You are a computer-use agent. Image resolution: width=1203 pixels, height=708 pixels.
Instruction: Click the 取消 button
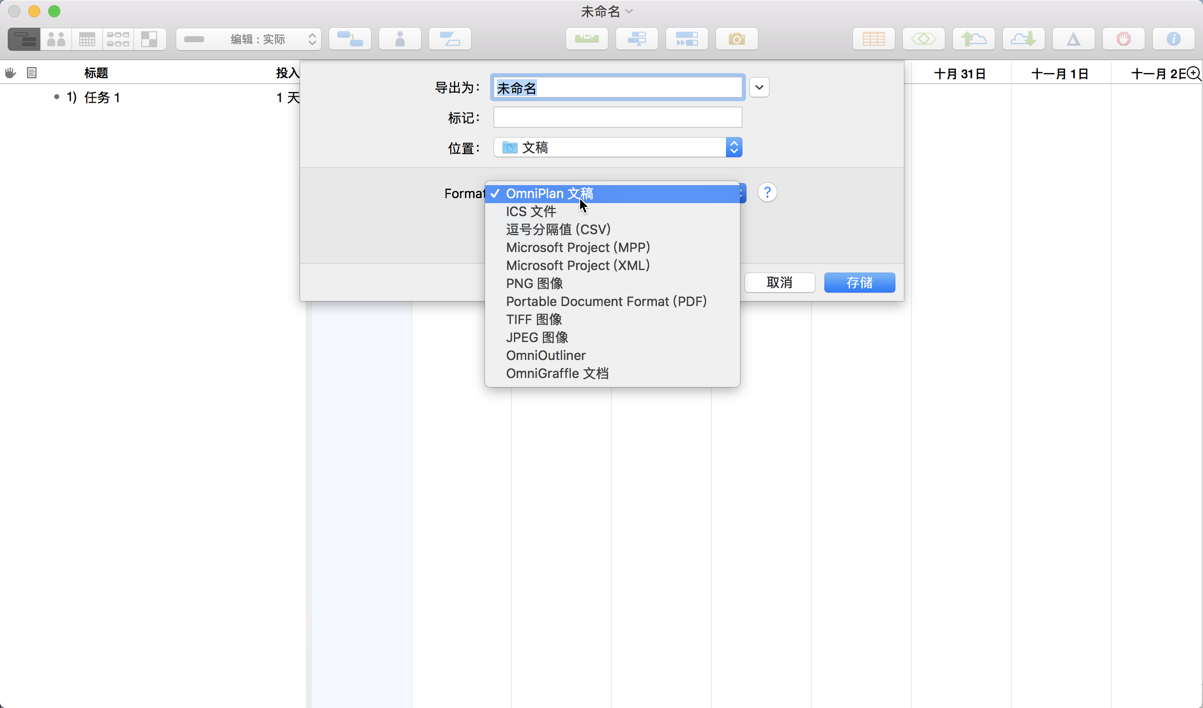(x=779, y=282)
